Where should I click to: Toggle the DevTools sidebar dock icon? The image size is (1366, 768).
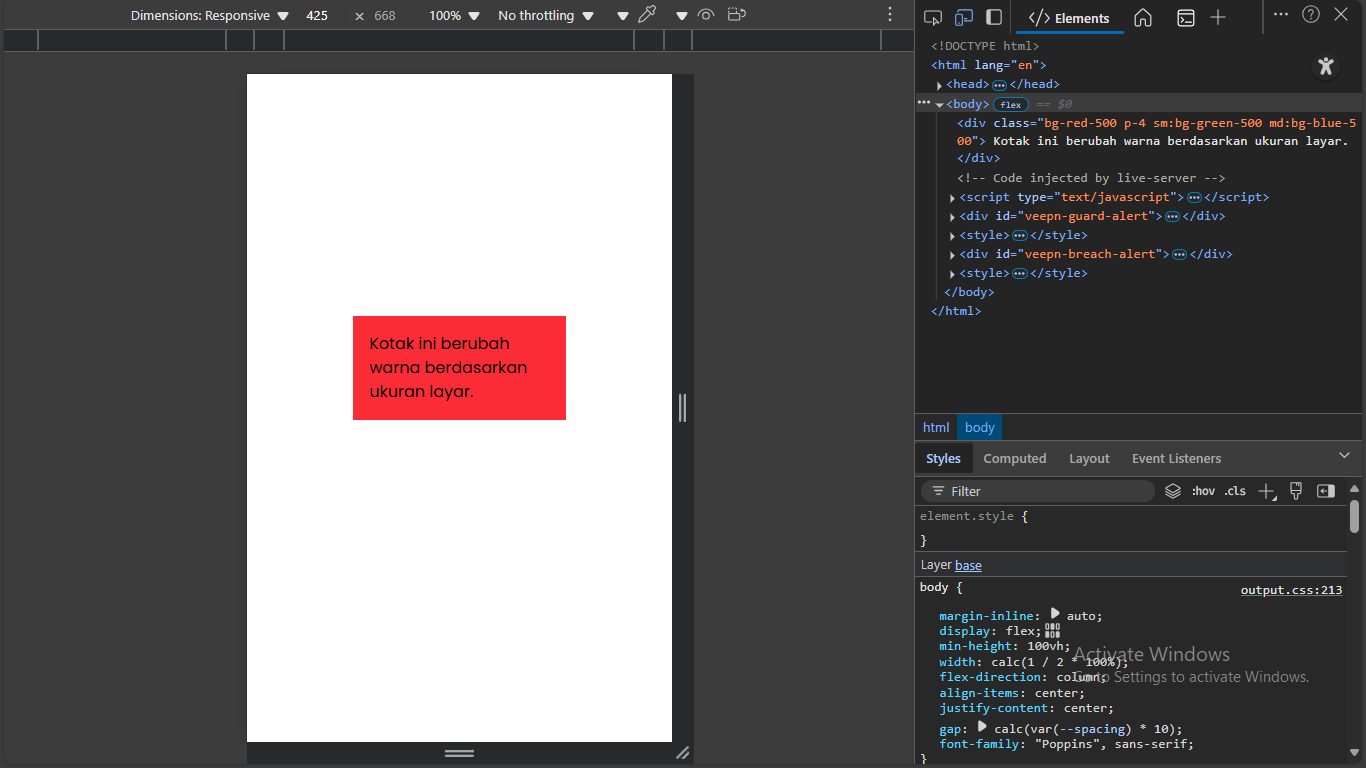(x=994, y=17)
